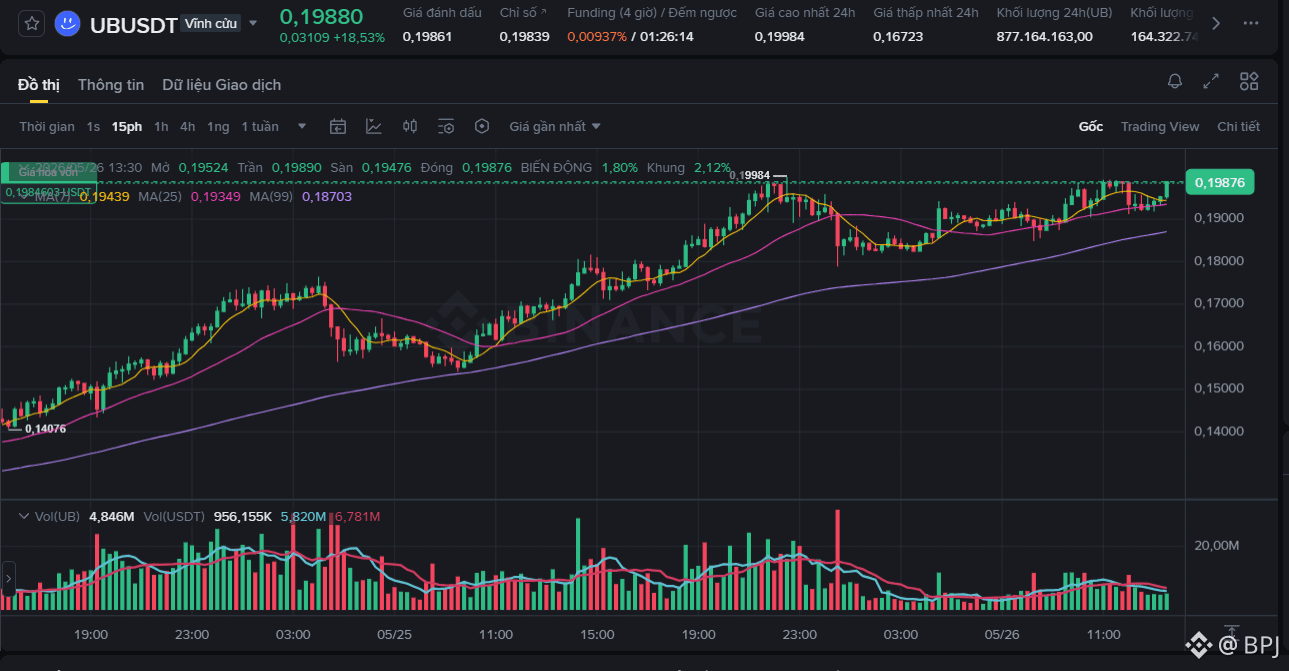This screenshot has width=1289, height=671.
Task: Open the technical indicators line-chart icon
Action: (x=374, y=126)
